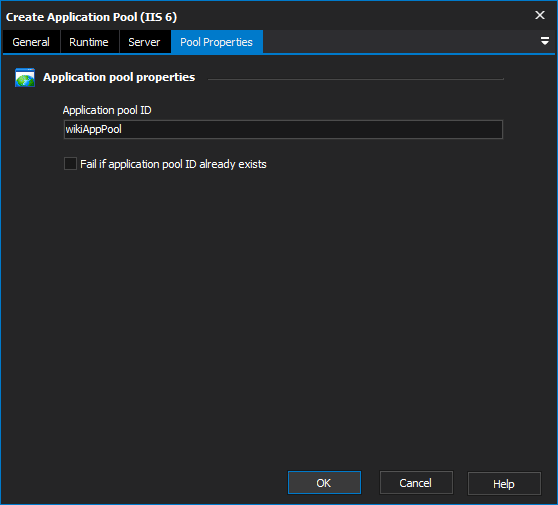Select the Pool Properties tab
Screen dimensions: 558x505
point(217,42)
